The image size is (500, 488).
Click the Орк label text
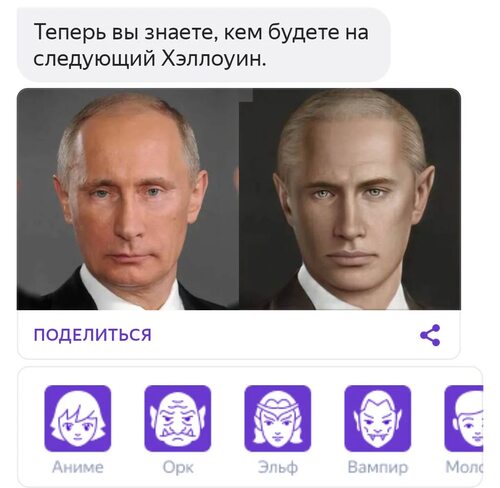pos(178,468)
